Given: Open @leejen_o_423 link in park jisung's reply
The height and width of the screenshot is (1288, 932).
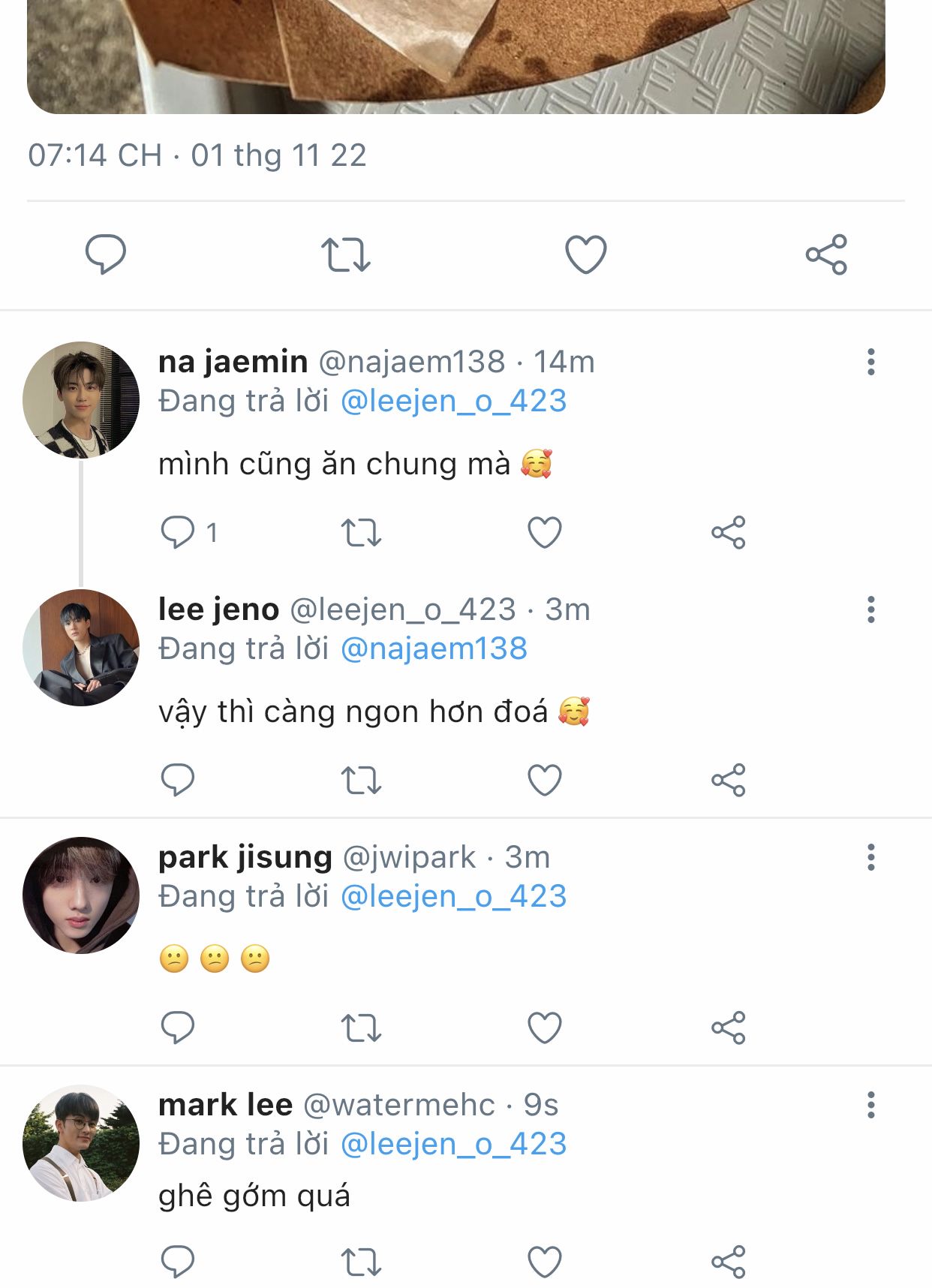Looking at the screenshot, I should [x=453, y=896].
